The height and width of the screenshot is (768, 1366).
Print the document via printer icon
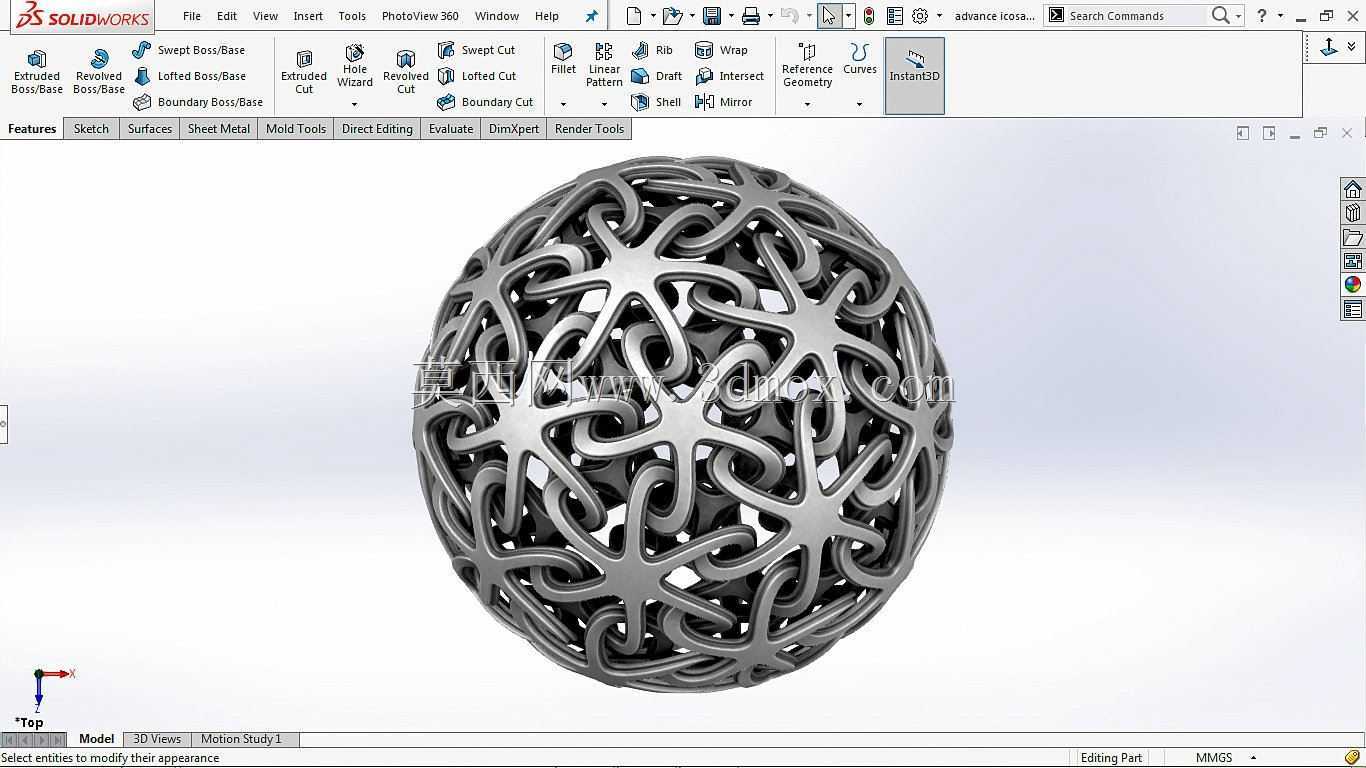751,16
